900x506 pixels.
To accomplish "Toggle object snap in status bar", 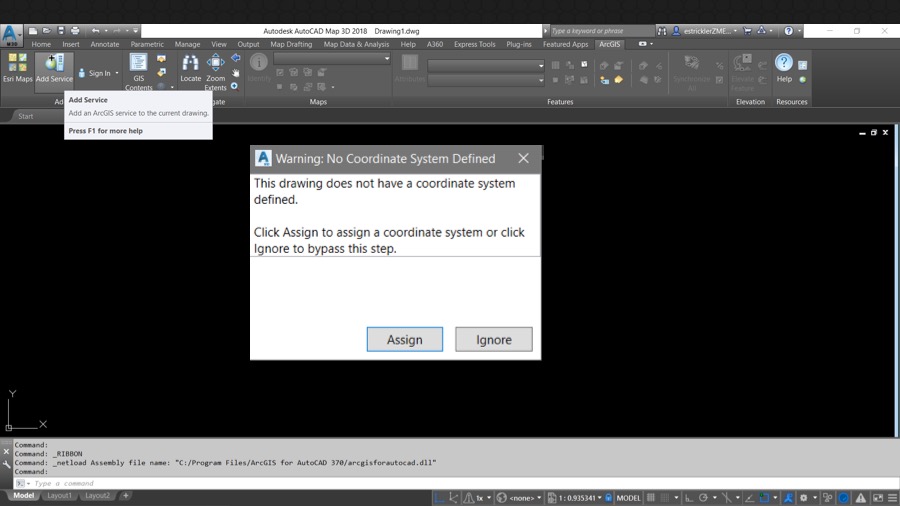I will (764, 498).
